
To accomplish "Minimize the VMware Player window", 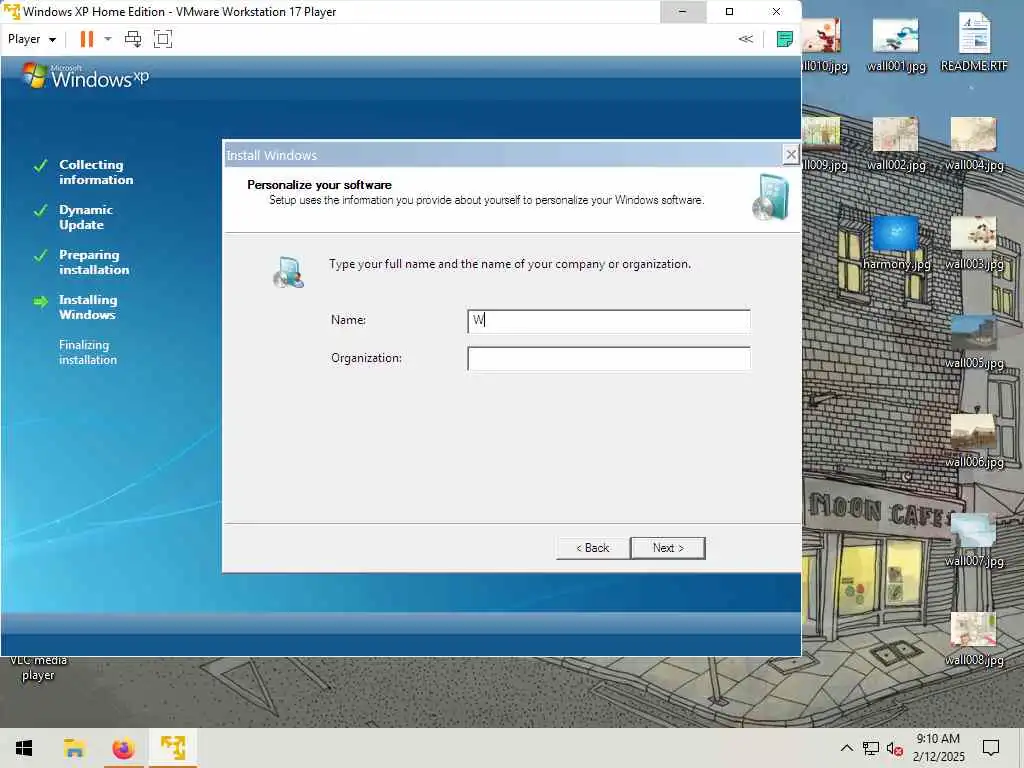I will 682,12.
